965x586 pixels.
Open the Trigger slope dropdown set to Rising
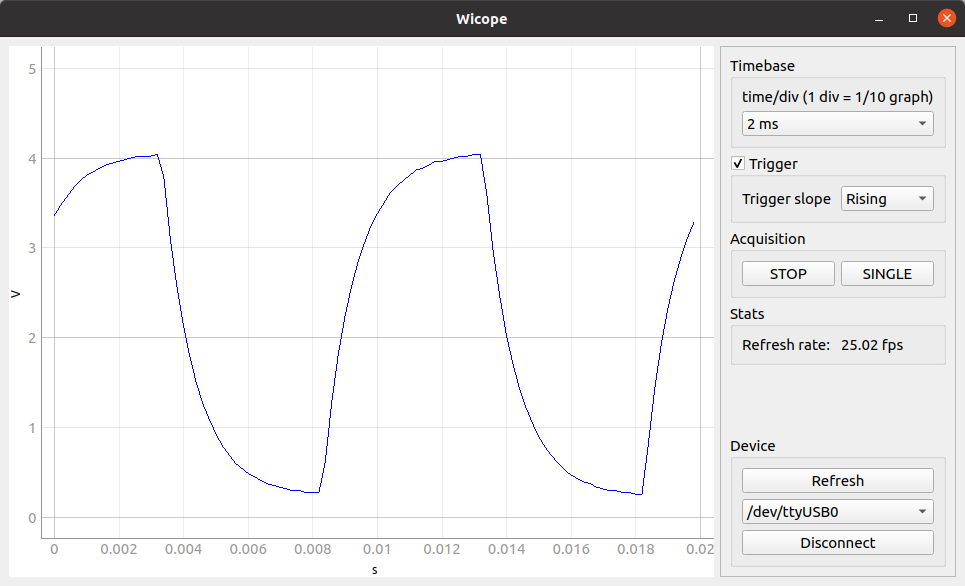pyautogui.click(x=887, y=198)
